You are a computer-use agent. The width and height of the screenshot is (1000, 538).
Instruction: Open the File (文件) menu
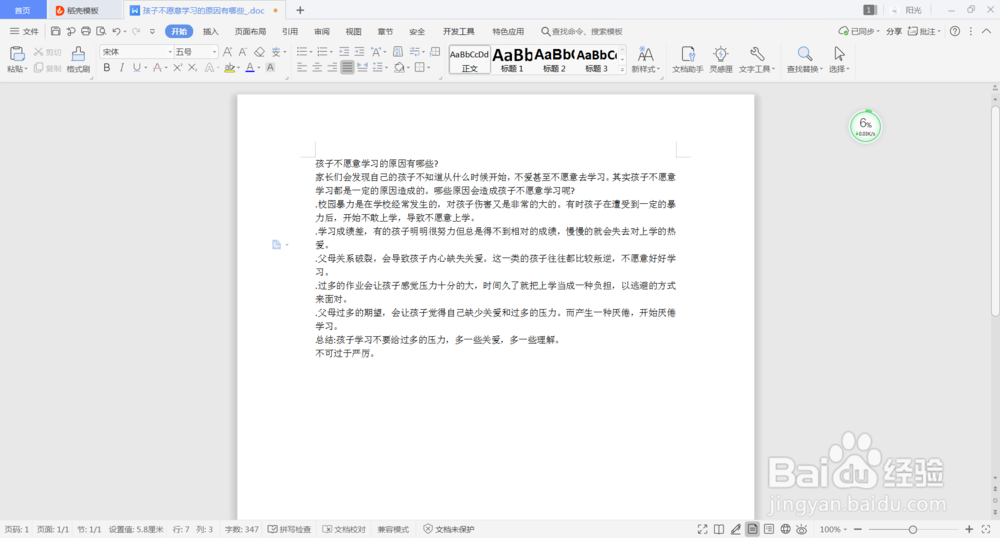(x=24, y=31)
